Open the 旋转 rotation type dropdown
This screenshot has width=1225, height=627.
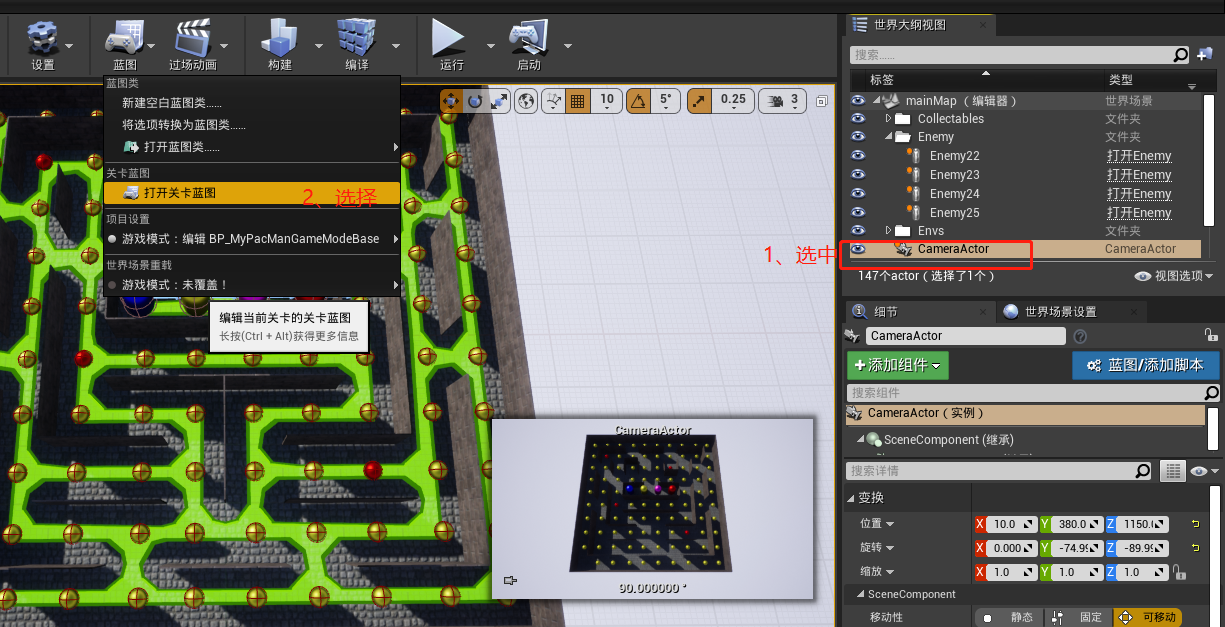[x=877, y=548]
